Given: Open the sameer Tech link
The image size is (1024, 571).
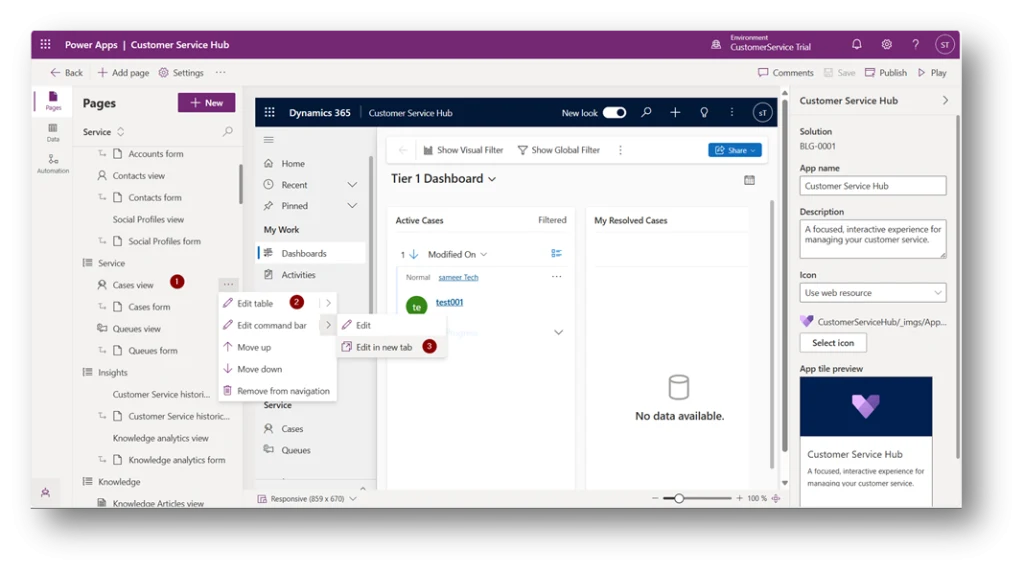Looking at the screenshot, I should [x=458, y=277].
